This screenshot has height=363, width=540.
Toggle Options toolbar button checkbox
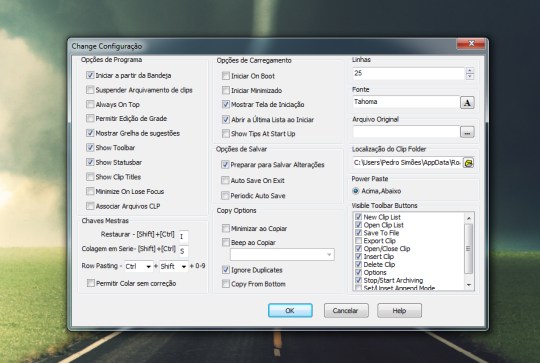358,272
